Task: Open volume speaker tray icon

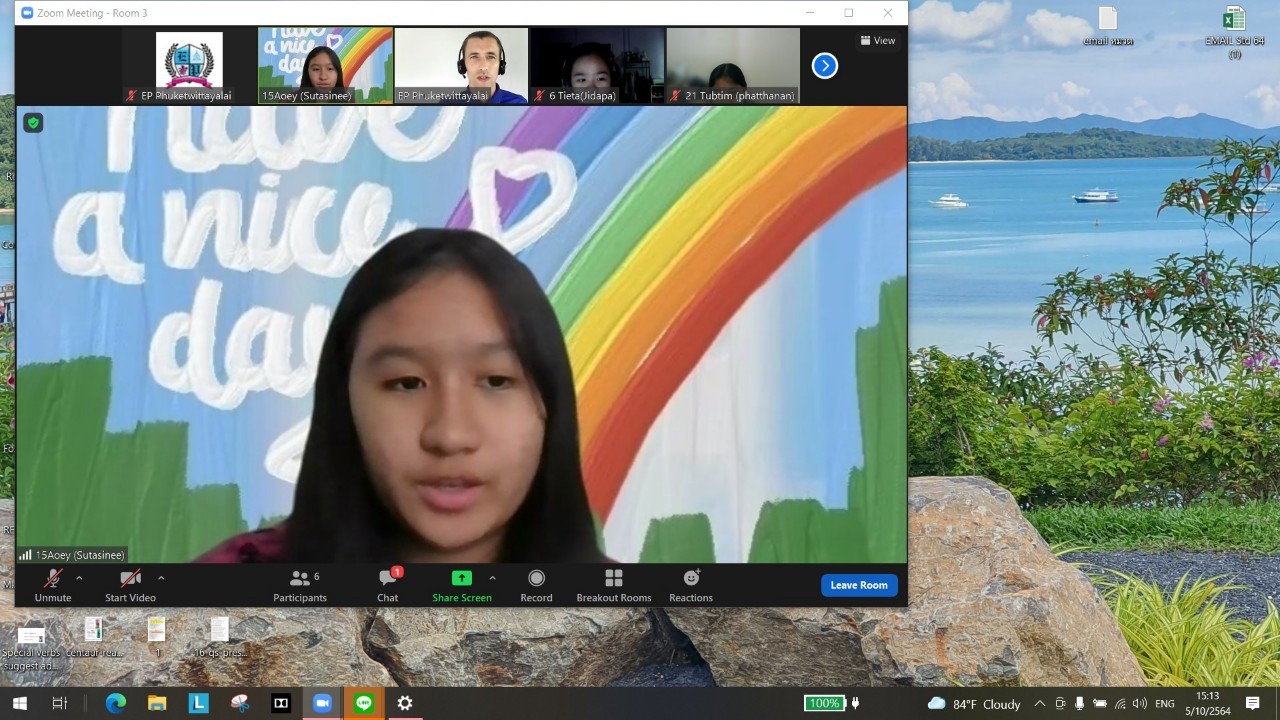Action: (1140, 704)
